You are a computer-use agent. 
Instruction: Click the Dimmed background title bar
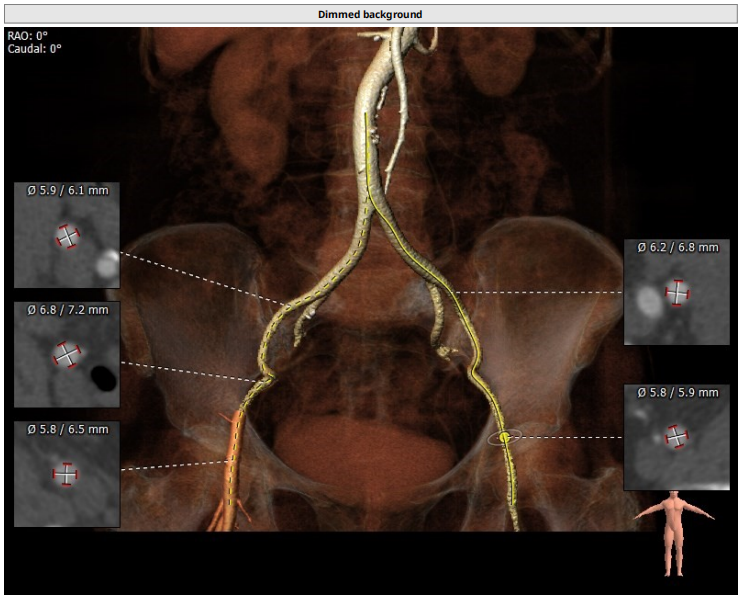pyautogui.click(x=370, y=14)
